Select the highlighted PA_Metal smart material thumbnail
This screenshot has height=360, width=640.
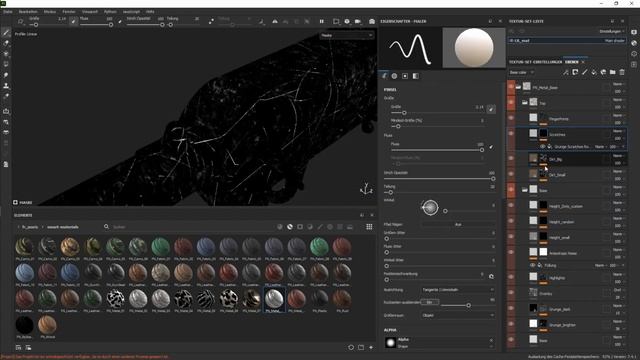tap(274, 300)
